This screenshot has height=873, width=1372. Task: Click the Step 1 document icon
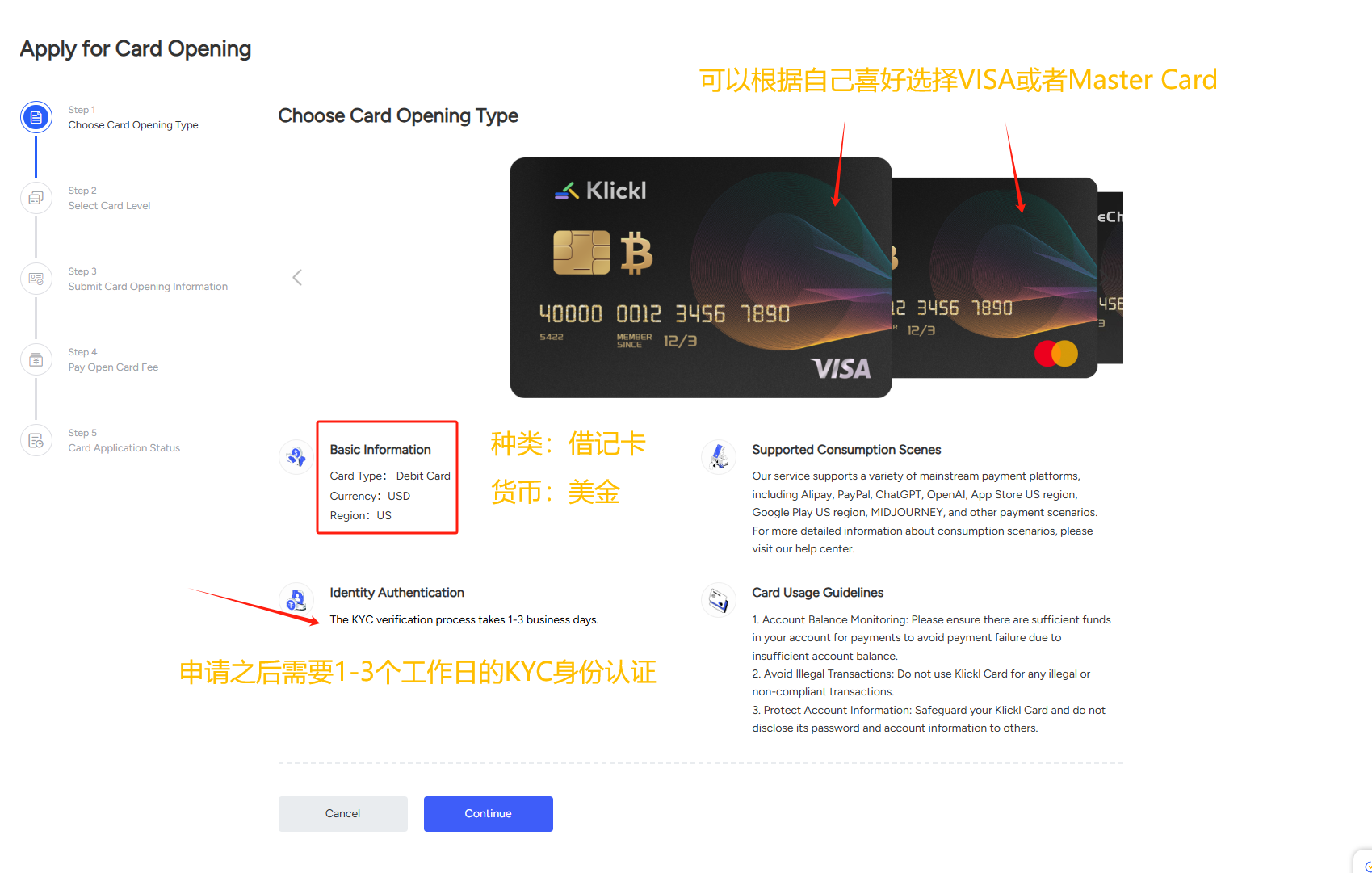(x=36, y=118)
